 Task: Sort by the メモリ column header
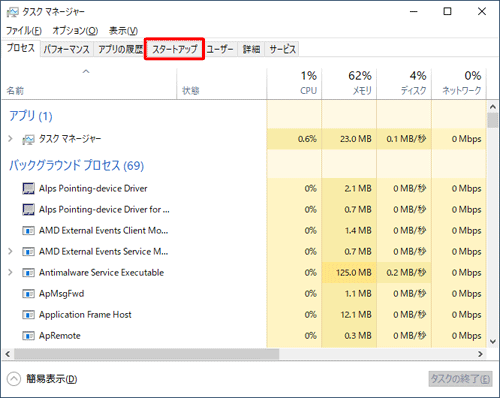pos(349,83)
